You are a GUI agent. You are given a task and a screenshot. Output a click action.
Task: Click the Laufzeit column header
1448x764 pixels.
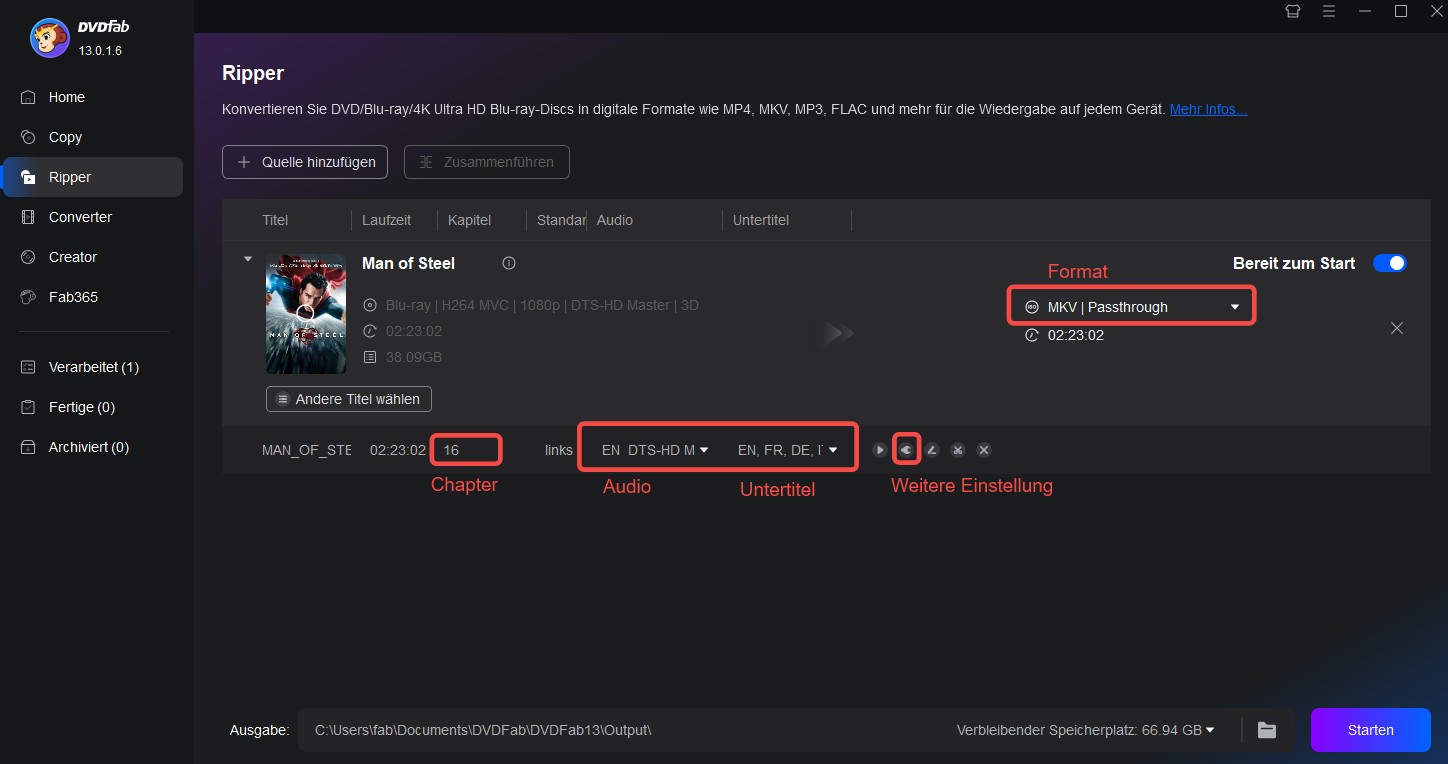tap(386, 220)
